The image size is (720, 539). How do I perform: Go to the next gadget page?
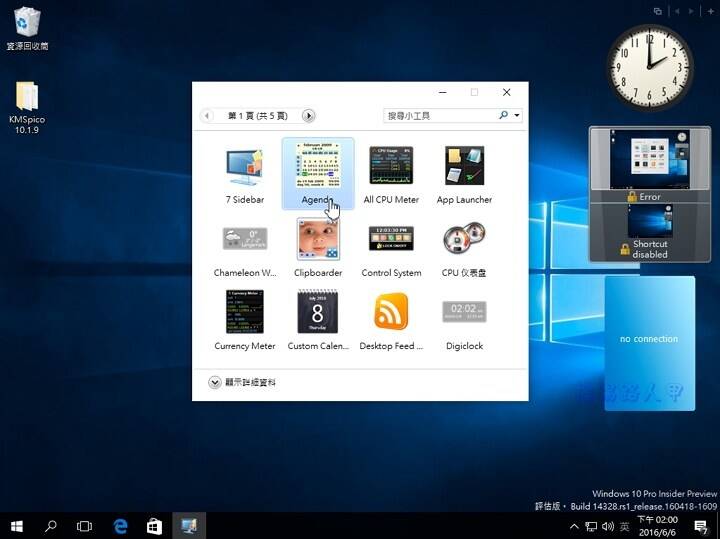click(x=309, y=116)
